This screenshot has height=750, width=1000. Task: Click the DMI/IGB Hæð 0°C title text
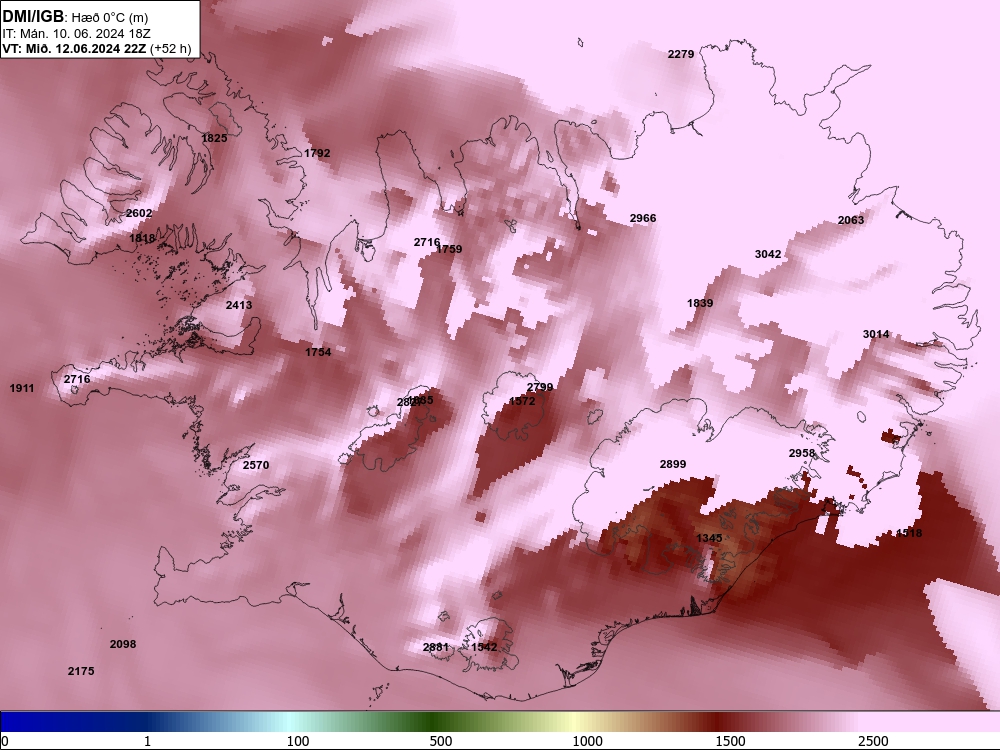(x=75, y=17)
